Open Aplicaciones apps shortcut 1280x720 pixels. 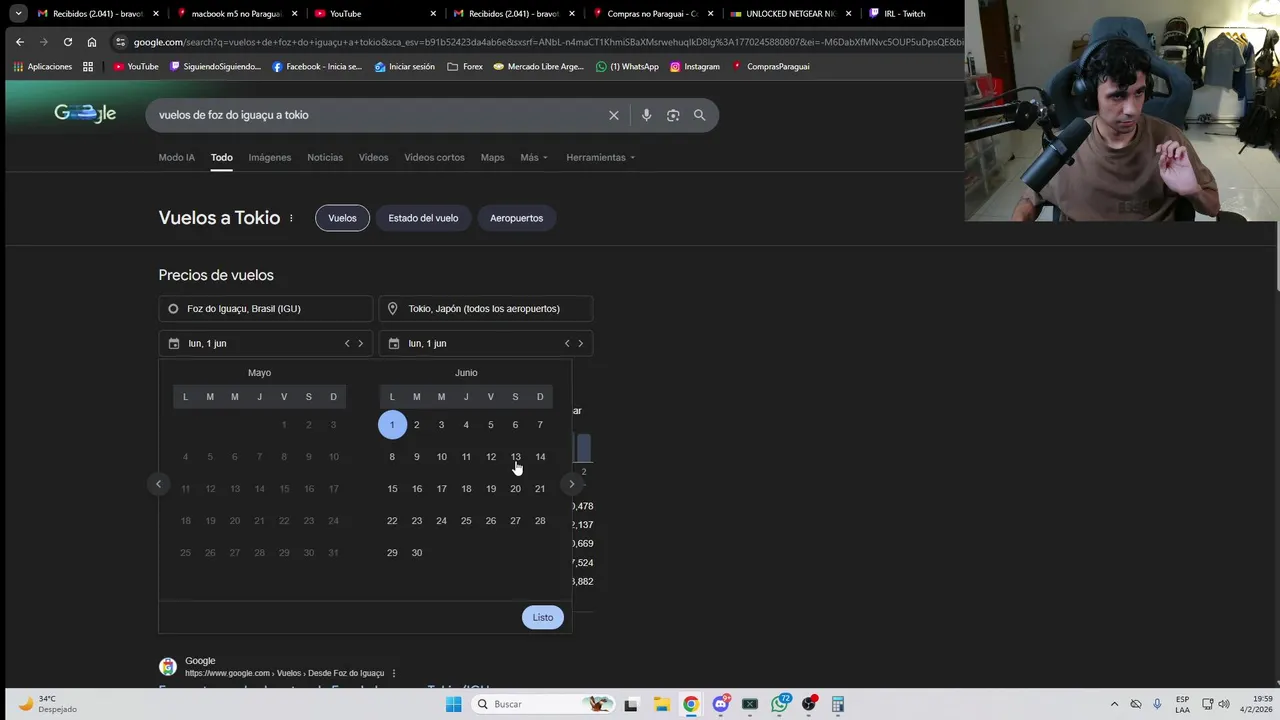click(43, 67)
